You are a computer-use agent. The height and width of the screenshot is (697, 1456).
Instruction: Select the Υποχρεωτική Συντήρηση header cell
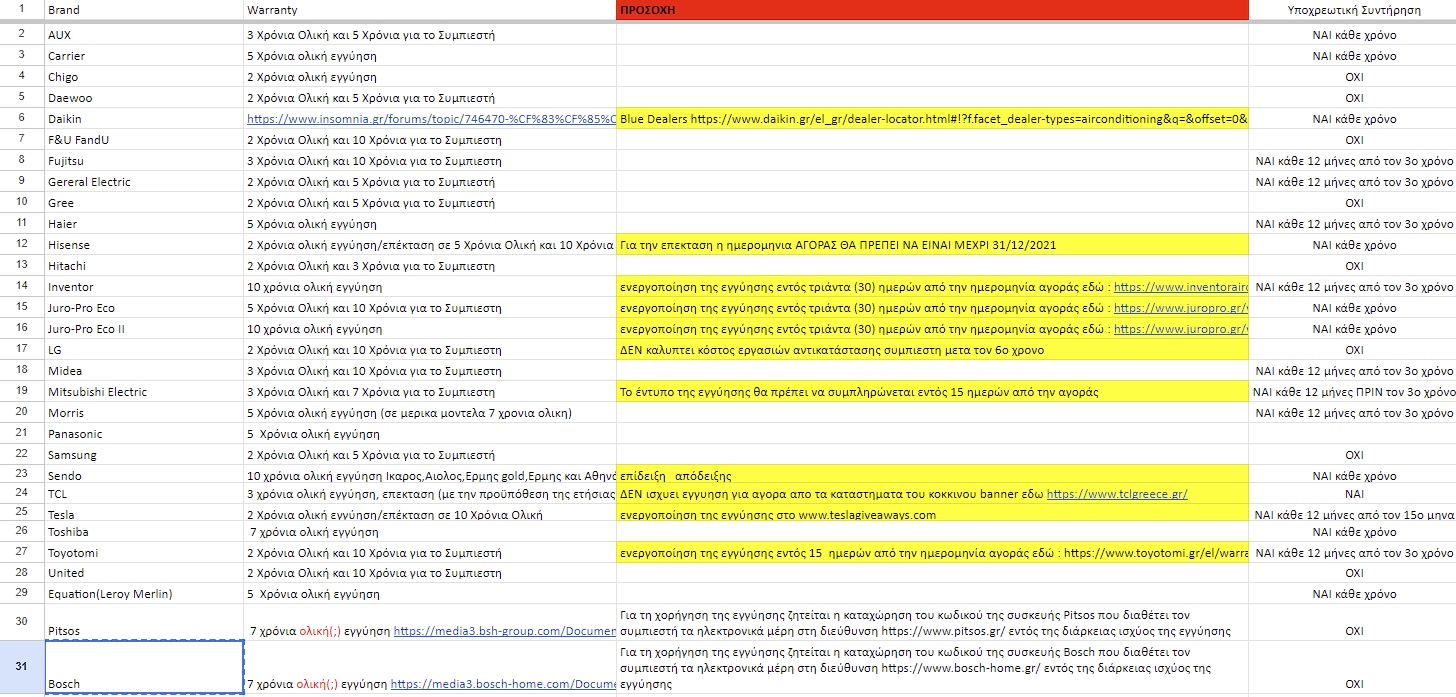1353,10
